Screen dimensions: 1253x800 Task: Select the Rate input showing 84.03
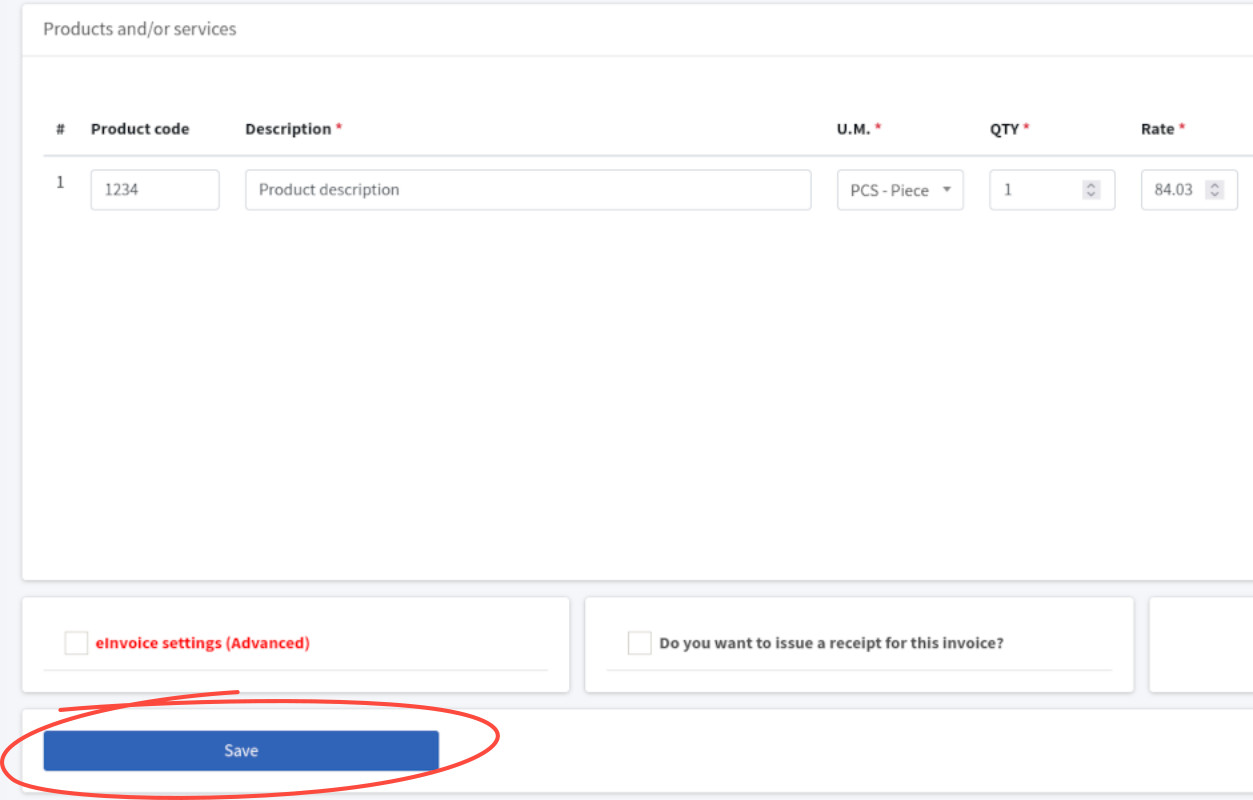1173,190
